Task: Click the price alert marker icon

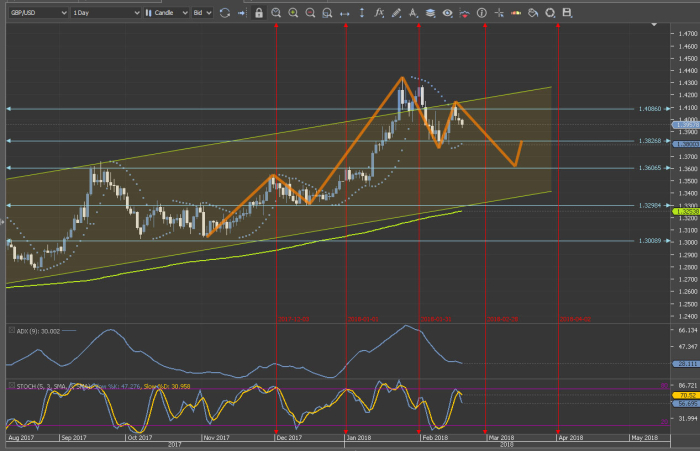Action: [464, 13]
